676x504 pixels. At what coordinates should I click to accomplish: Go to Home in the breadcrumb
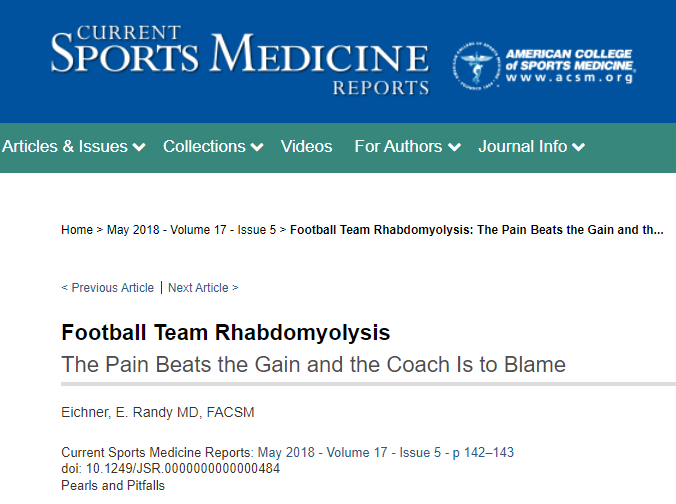pos(77,230)
